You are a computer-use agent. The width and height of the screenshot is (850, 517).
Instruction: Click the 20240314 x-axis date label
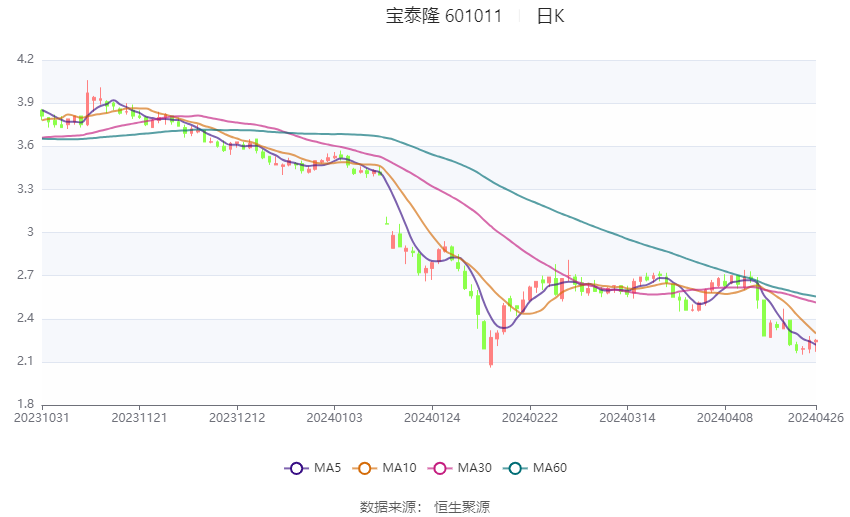[626, 417]
